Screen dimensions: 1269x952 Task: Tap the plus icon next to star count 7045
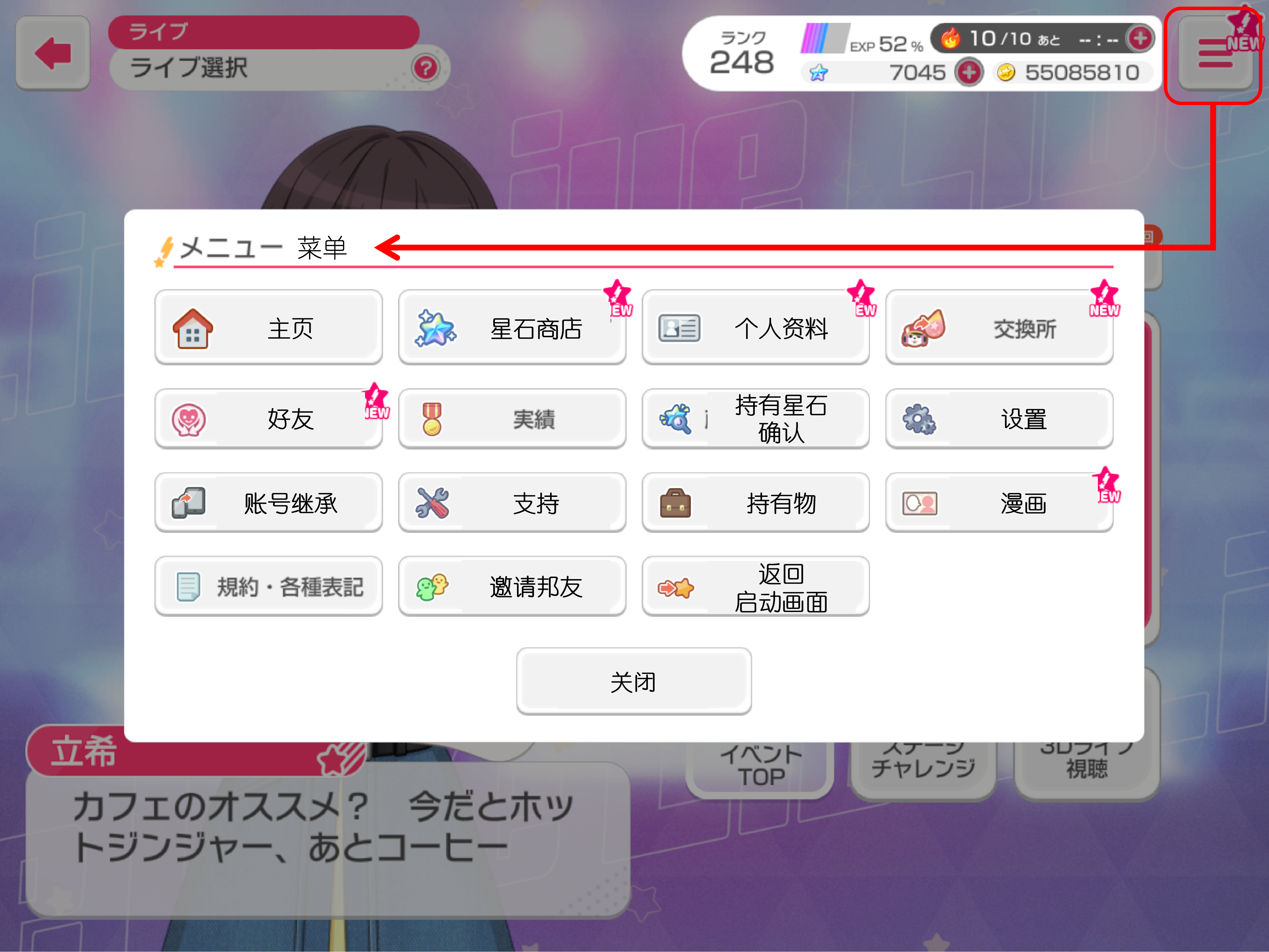pos(969,72)
